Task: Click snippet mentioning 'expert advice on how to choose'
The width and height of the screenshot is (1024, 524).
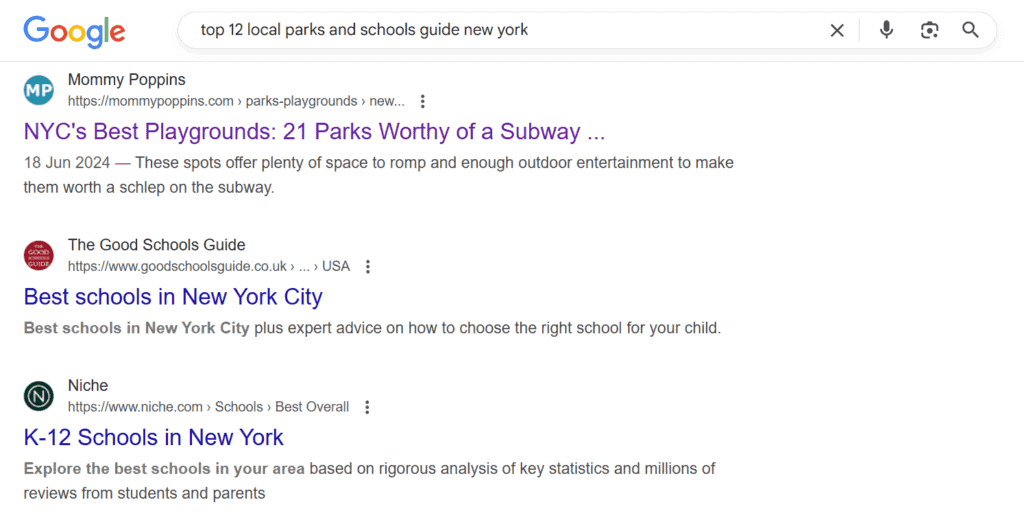Action: point(372,328)
